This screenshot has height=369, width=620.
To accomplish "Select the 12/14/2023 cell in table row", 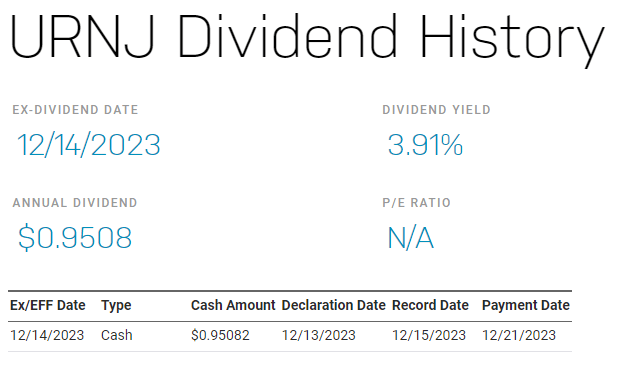I will [x=47, y=335].
